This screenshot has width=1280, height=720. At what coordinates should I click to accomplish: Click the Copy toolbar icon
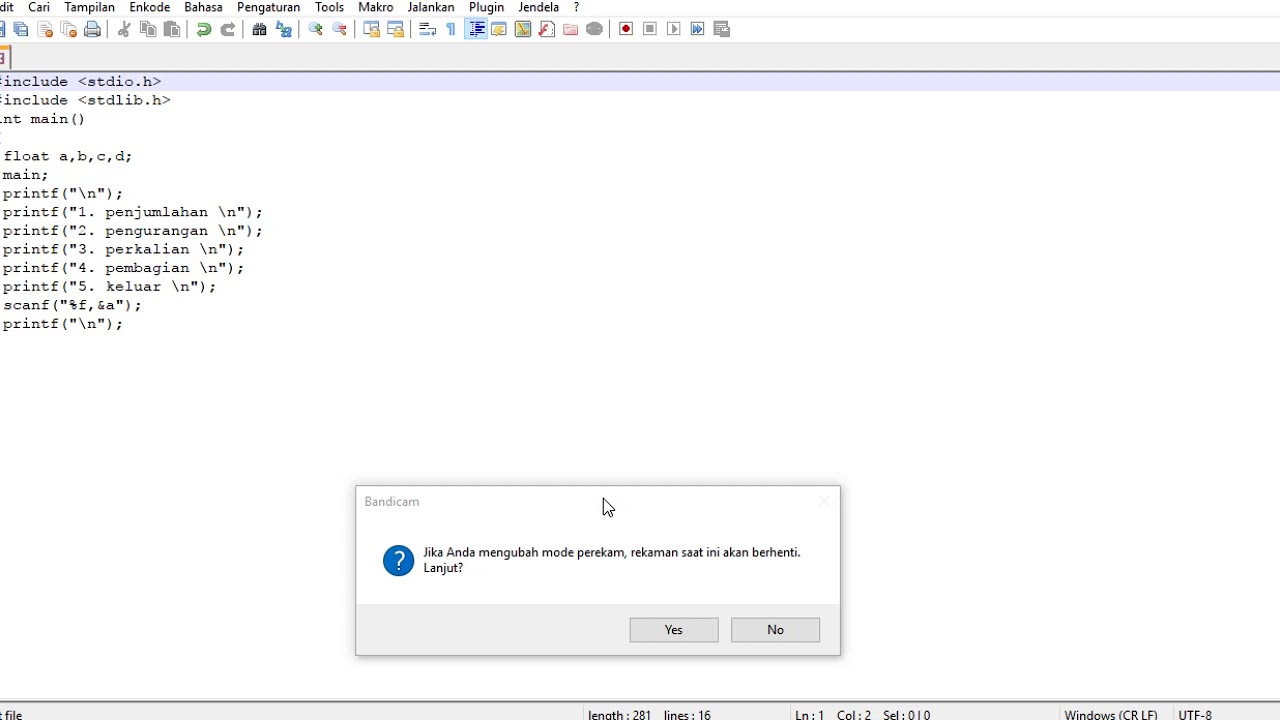coord(148,29)
